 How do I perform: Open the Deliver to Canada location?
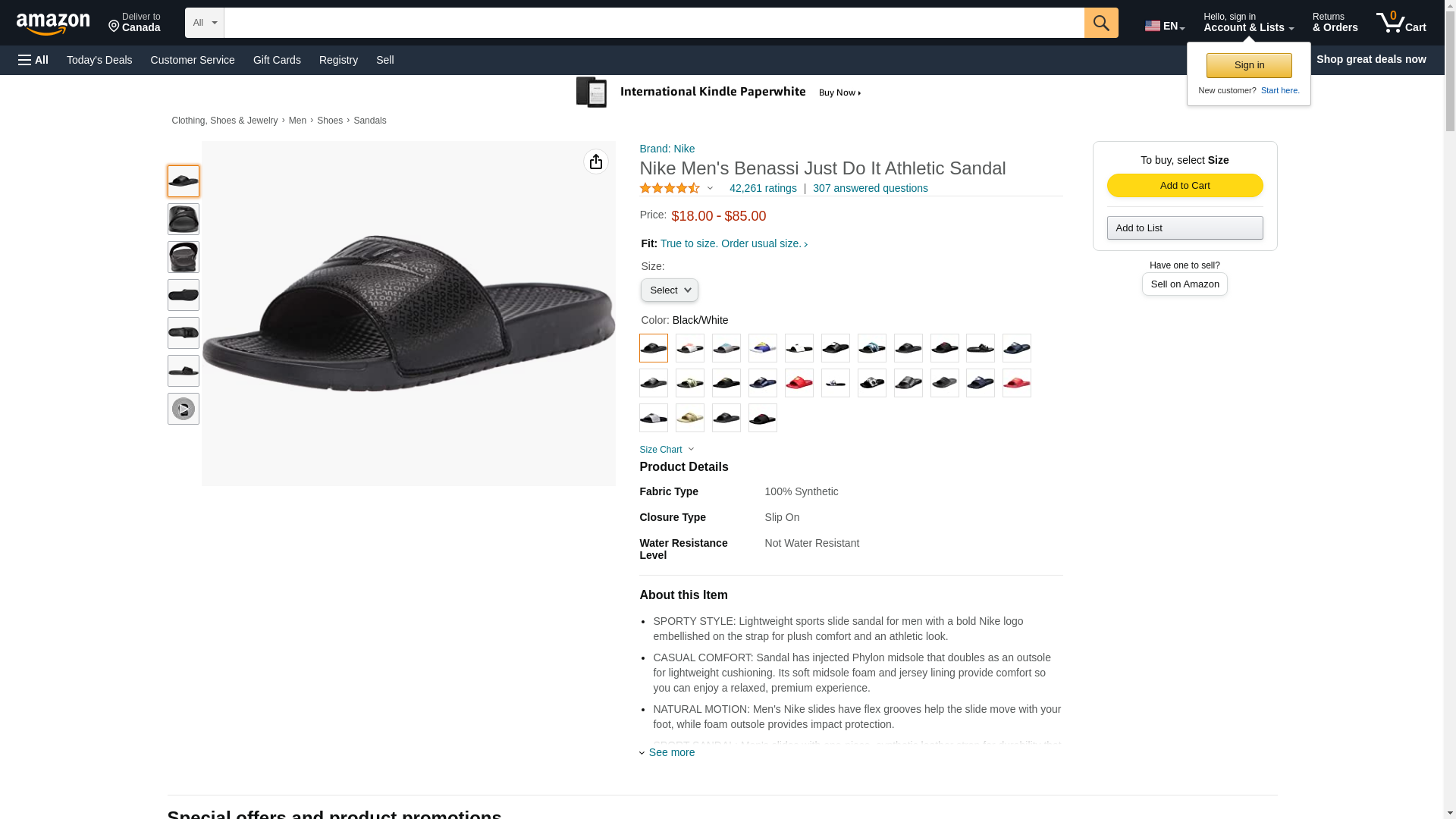pos(134,23)
